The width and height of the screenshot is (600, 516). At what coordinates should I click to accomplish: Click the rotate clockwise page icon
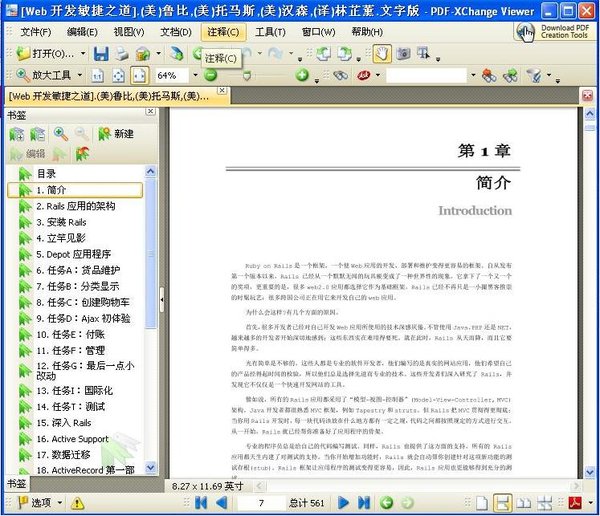click(x=344, y=54)
